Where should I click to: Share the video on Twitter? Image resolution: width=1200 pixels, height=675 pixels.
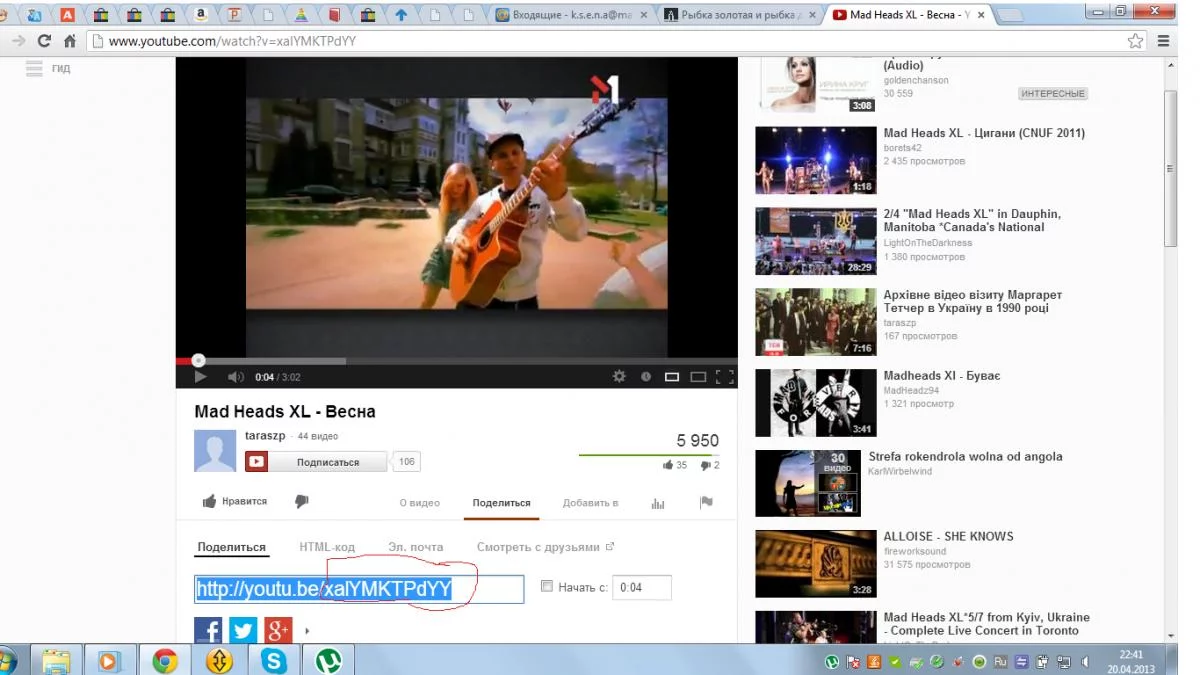[243, 631]
